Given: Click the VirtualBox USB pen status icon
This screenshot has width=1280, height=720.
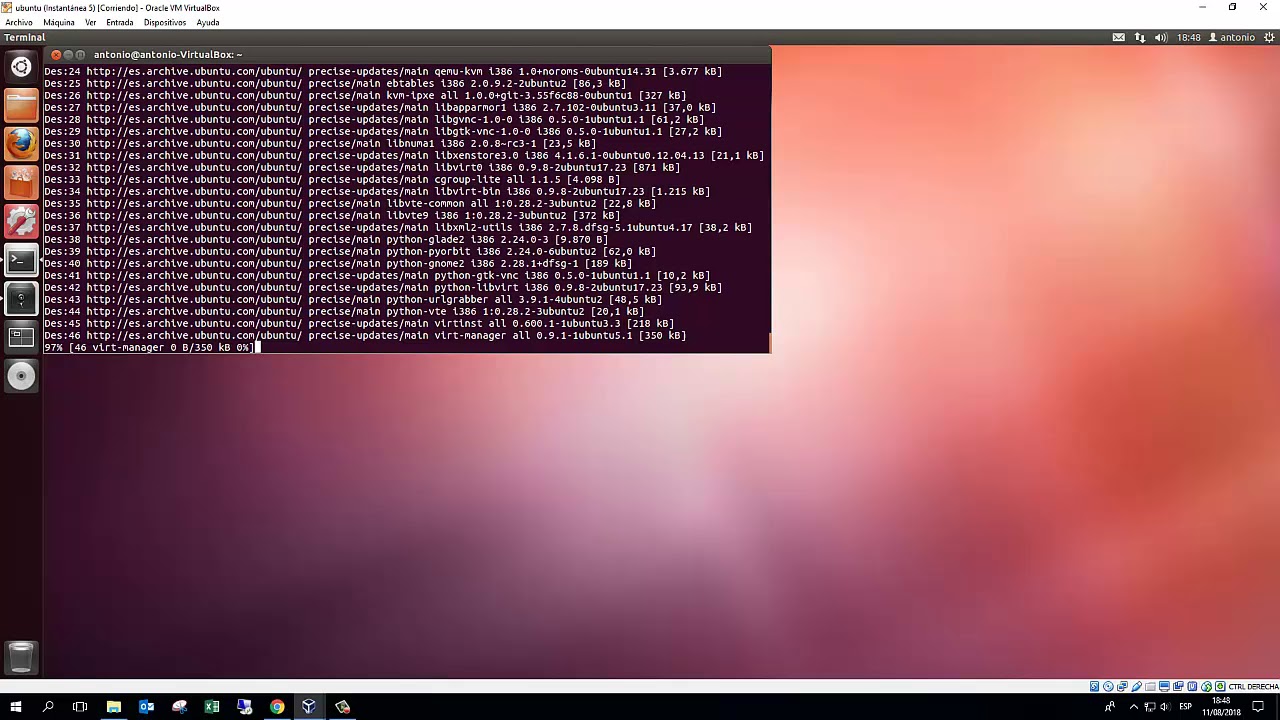Looking at the screenshot, I should coord(1136,687).
